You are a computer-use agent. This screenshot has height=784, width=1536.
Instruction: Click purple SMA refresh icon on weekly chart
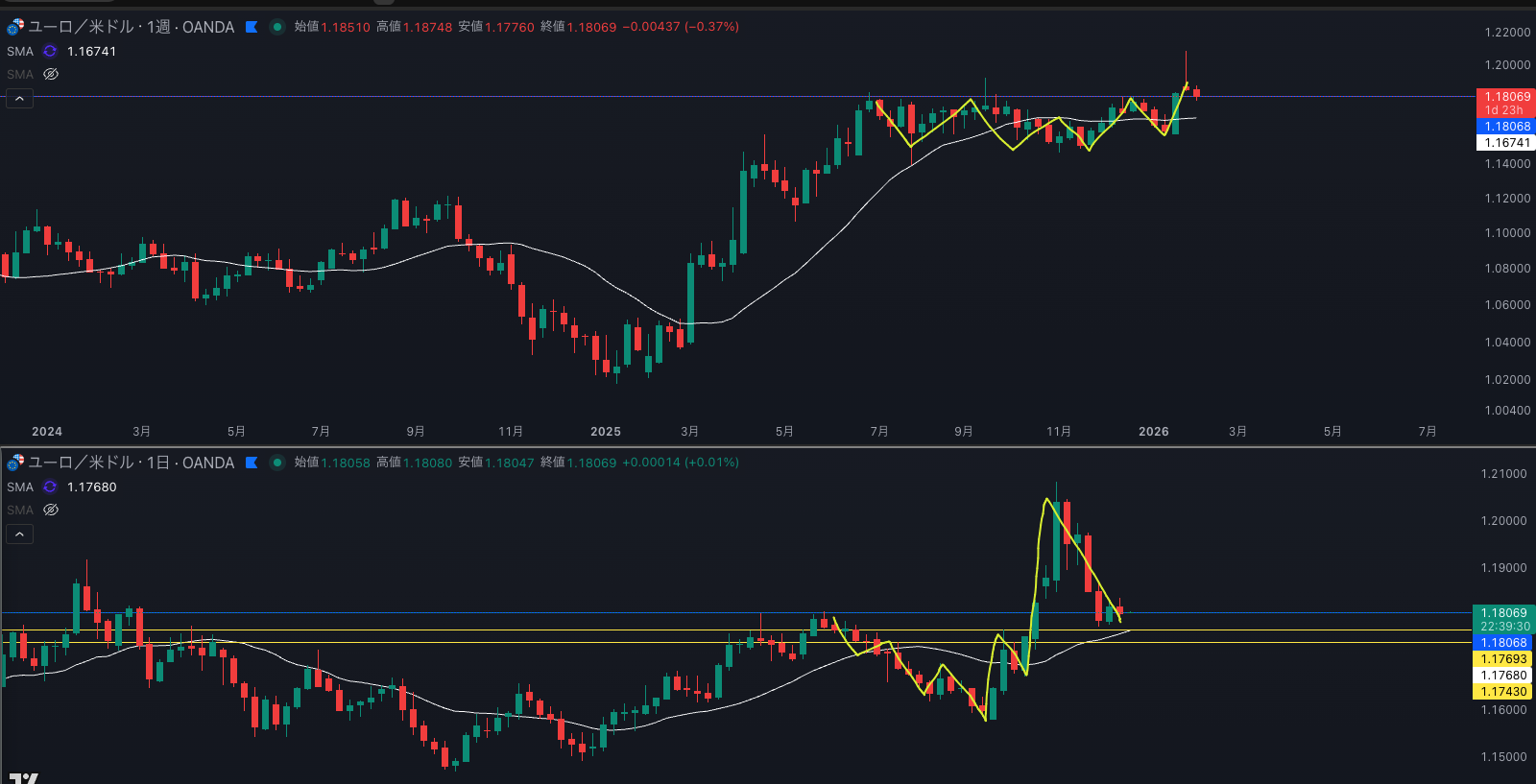pos(50,52)
